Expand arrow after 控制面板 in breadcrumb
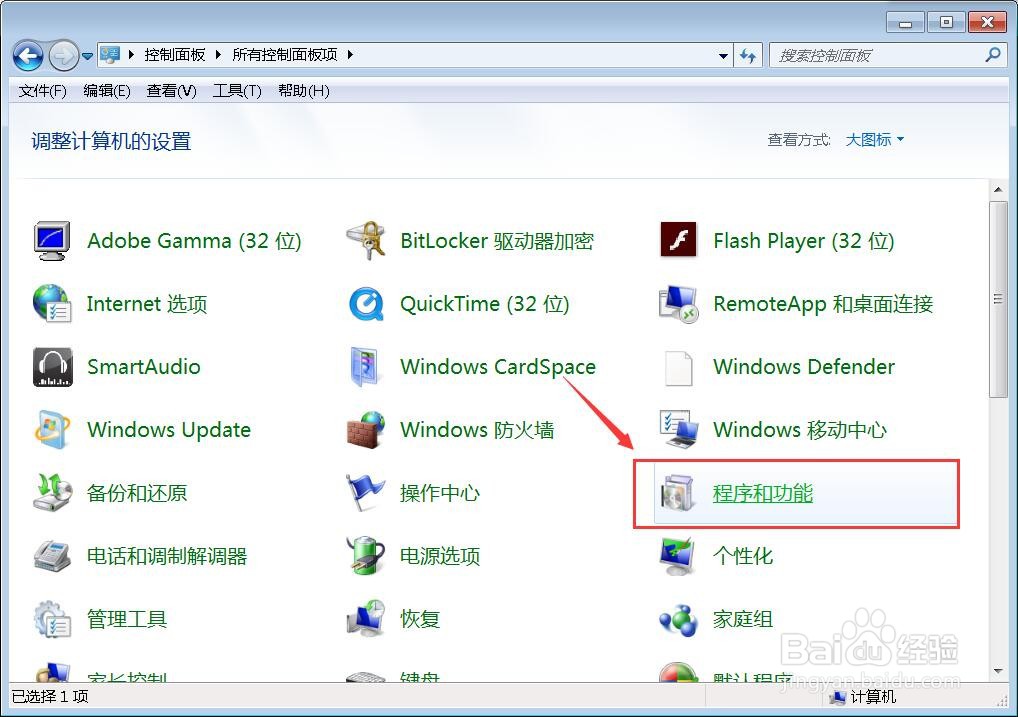Screen dimensions: 1018x717 (218, 55)
